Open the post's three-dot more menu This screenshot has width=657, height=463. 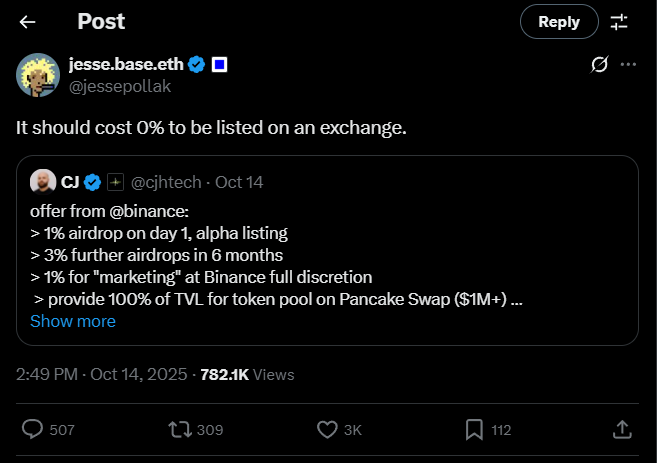coord(628,65)
